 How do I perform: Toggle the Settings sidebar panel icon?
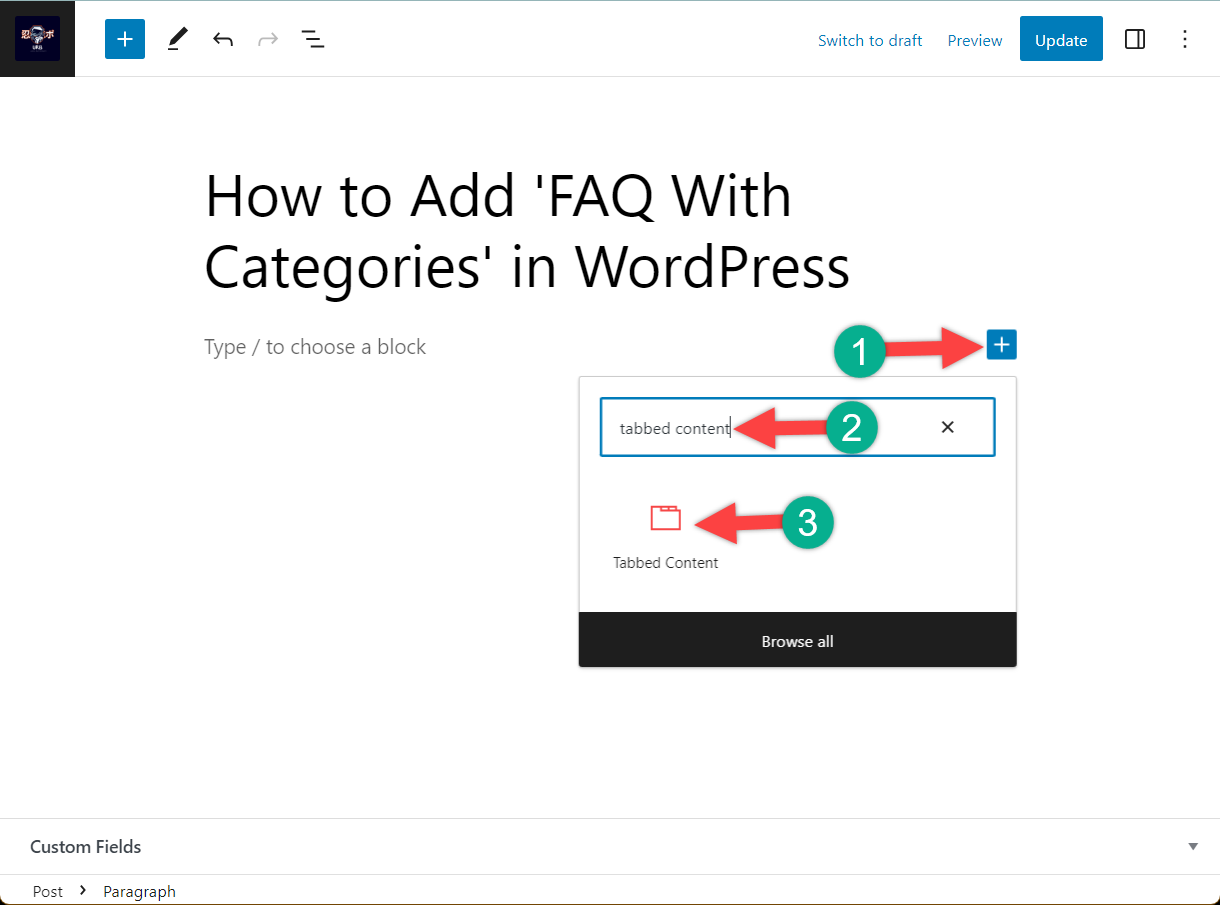coord(1135,39)
